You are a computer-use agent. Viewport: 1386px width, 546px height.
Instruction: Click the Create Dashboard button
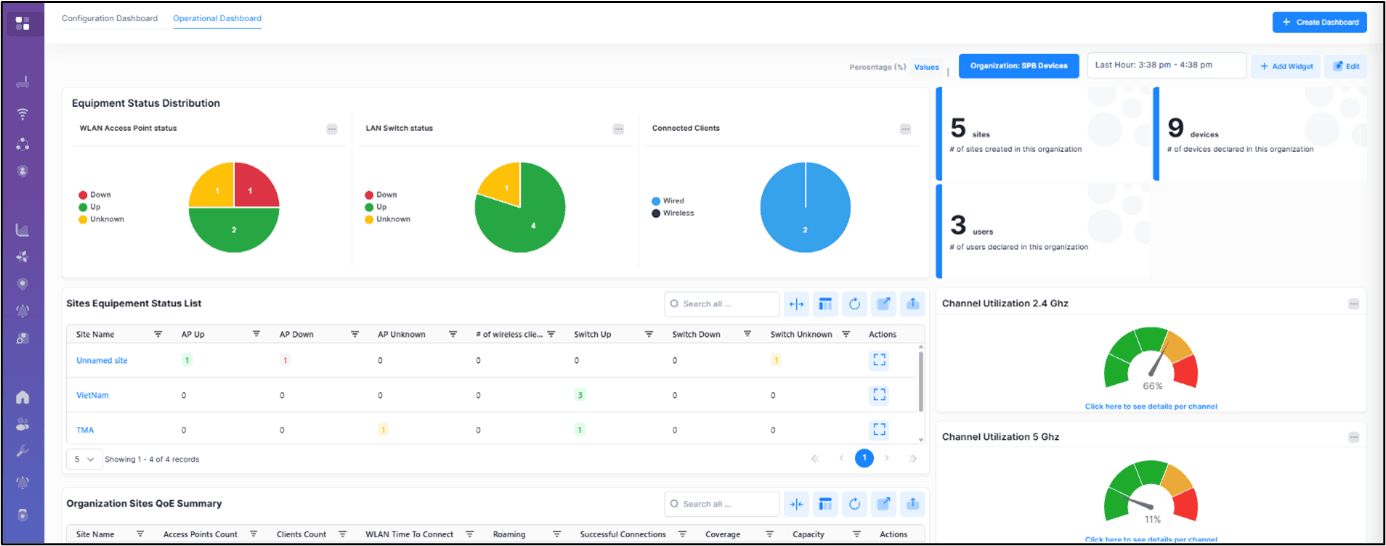[1319, 22]
